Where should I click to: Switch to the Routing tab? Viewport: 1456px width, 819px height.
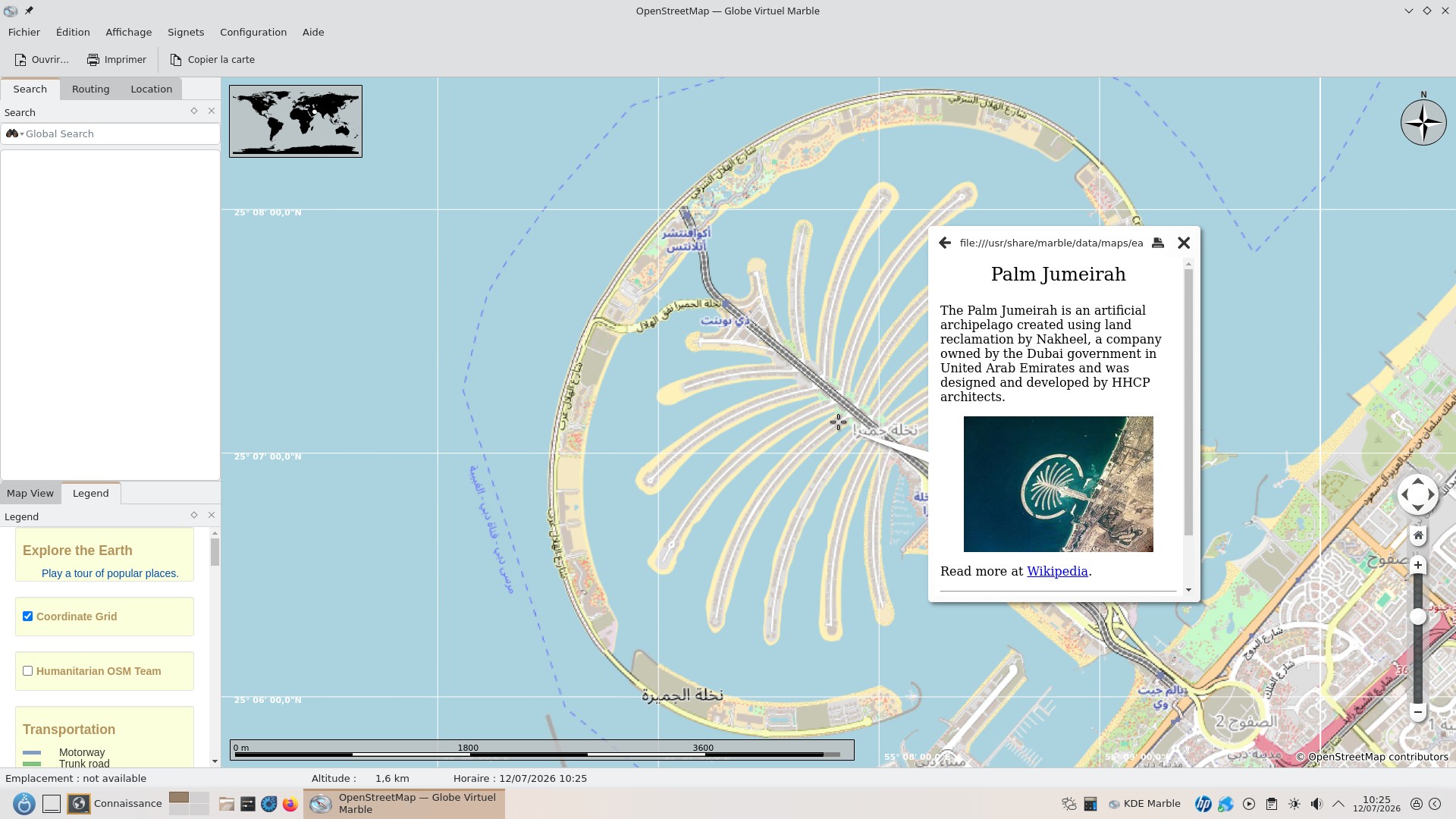(x=91, y=89)
